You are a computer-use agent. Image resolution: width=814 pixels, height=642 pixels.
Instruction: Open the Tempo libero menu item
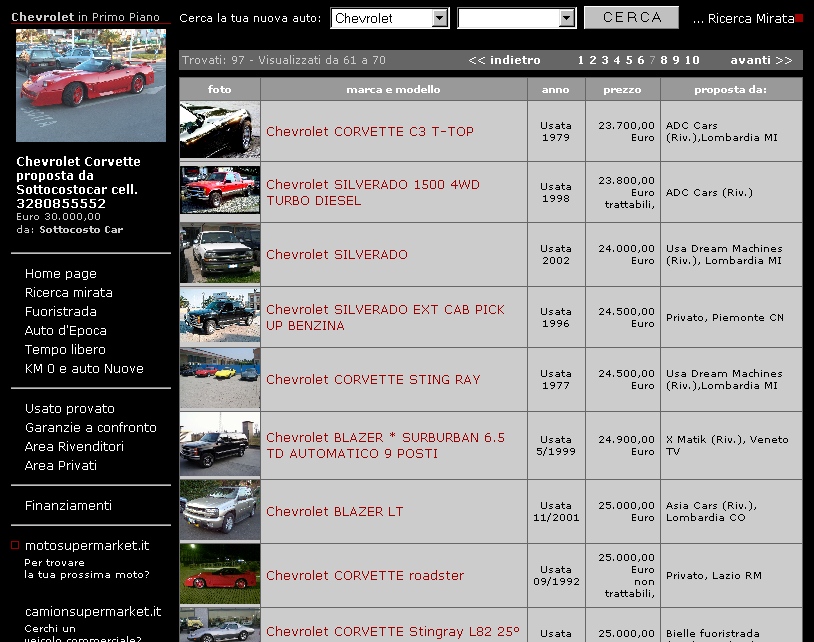(x=65, y=350)
